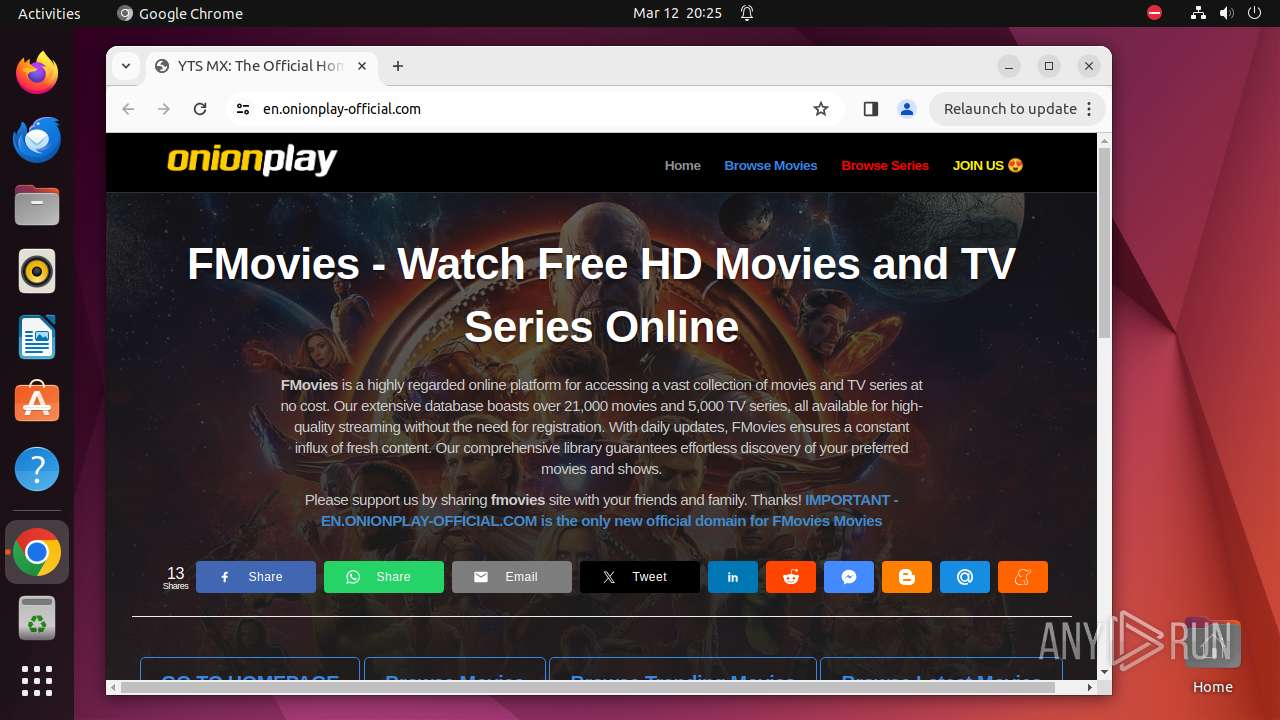Open Chrome profile avatar
Screen dimensions: 1280x720
[907, 109]
